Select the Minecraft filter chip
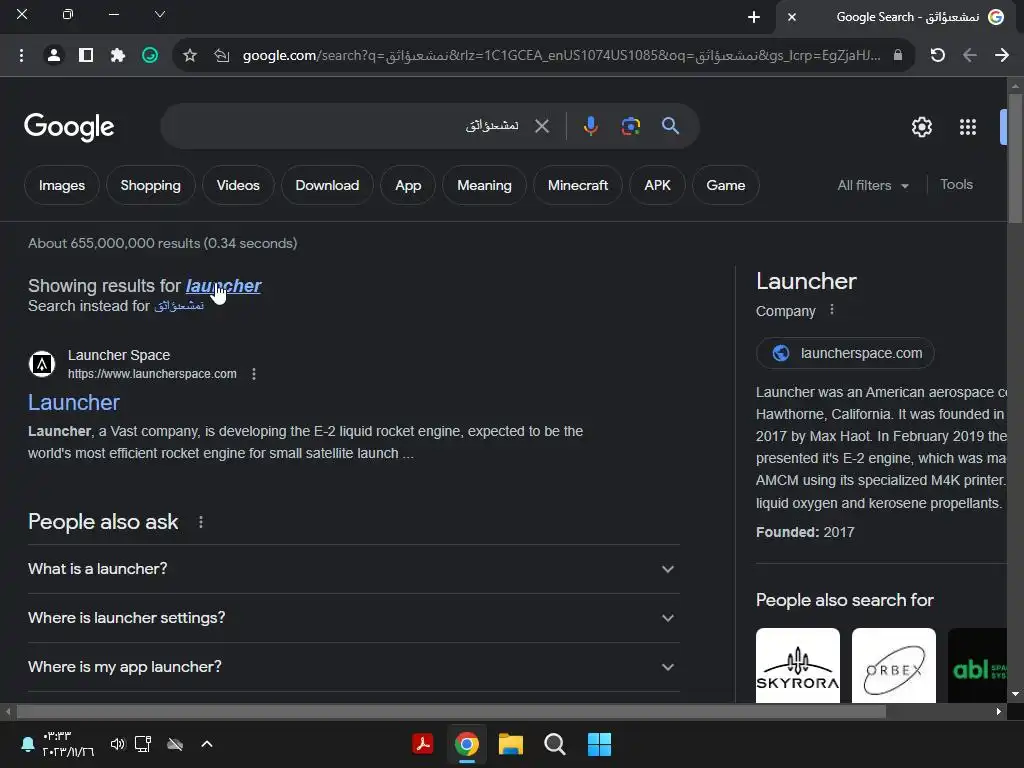Screen dimensions: 1024x768 pos(578,185)
